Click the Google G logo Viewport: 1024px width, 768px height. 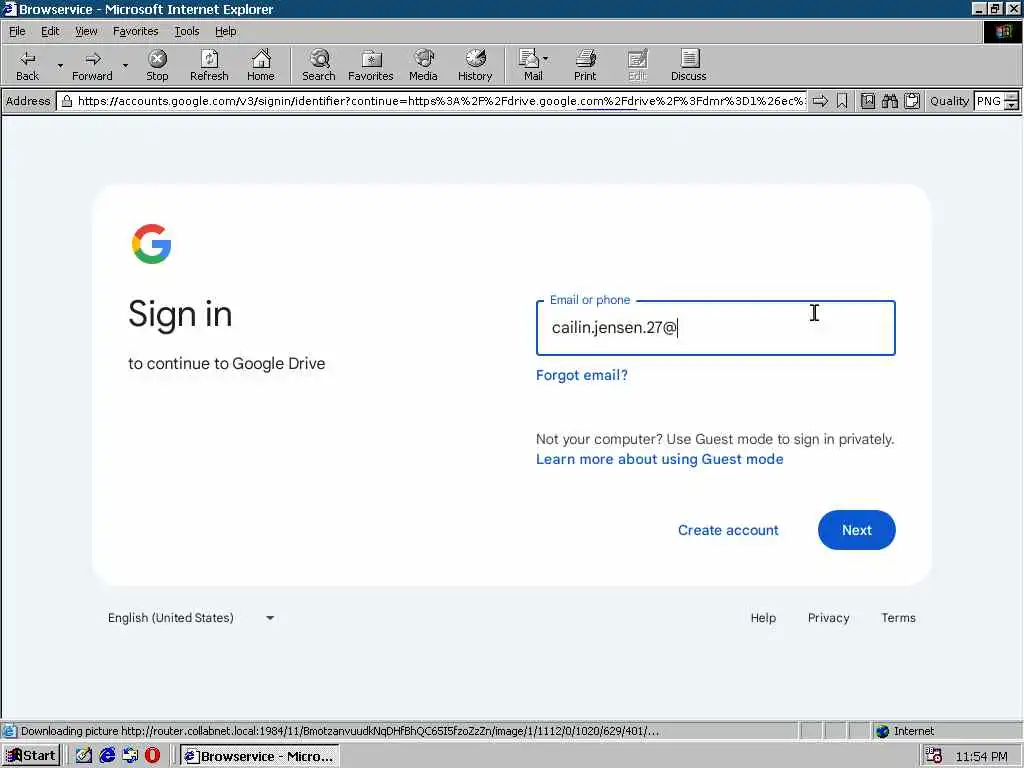pyautogui.click(x=152, y=244)
